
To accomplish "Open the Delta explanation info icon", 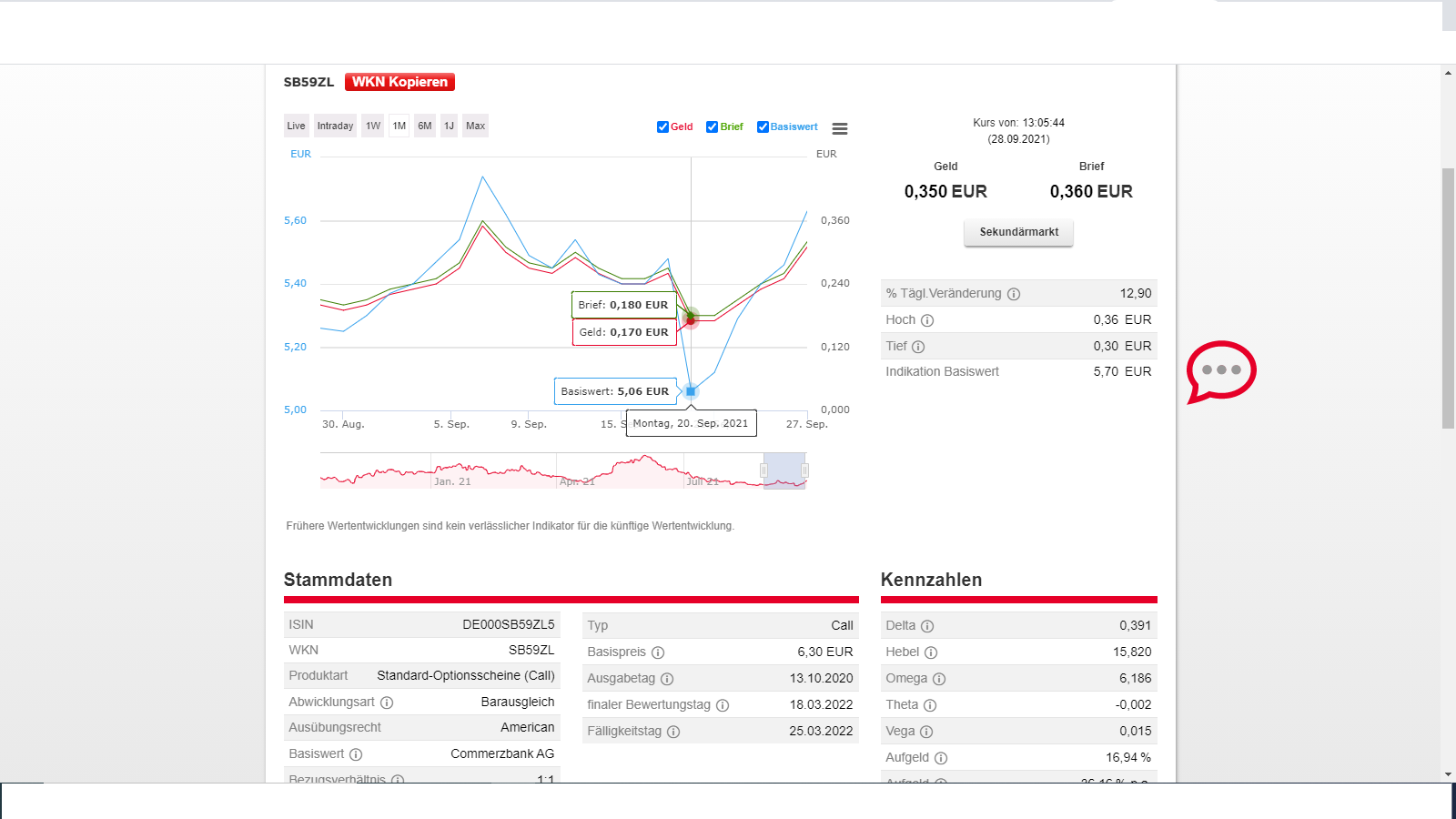I will pyautogui.click(x=927, y=625).
